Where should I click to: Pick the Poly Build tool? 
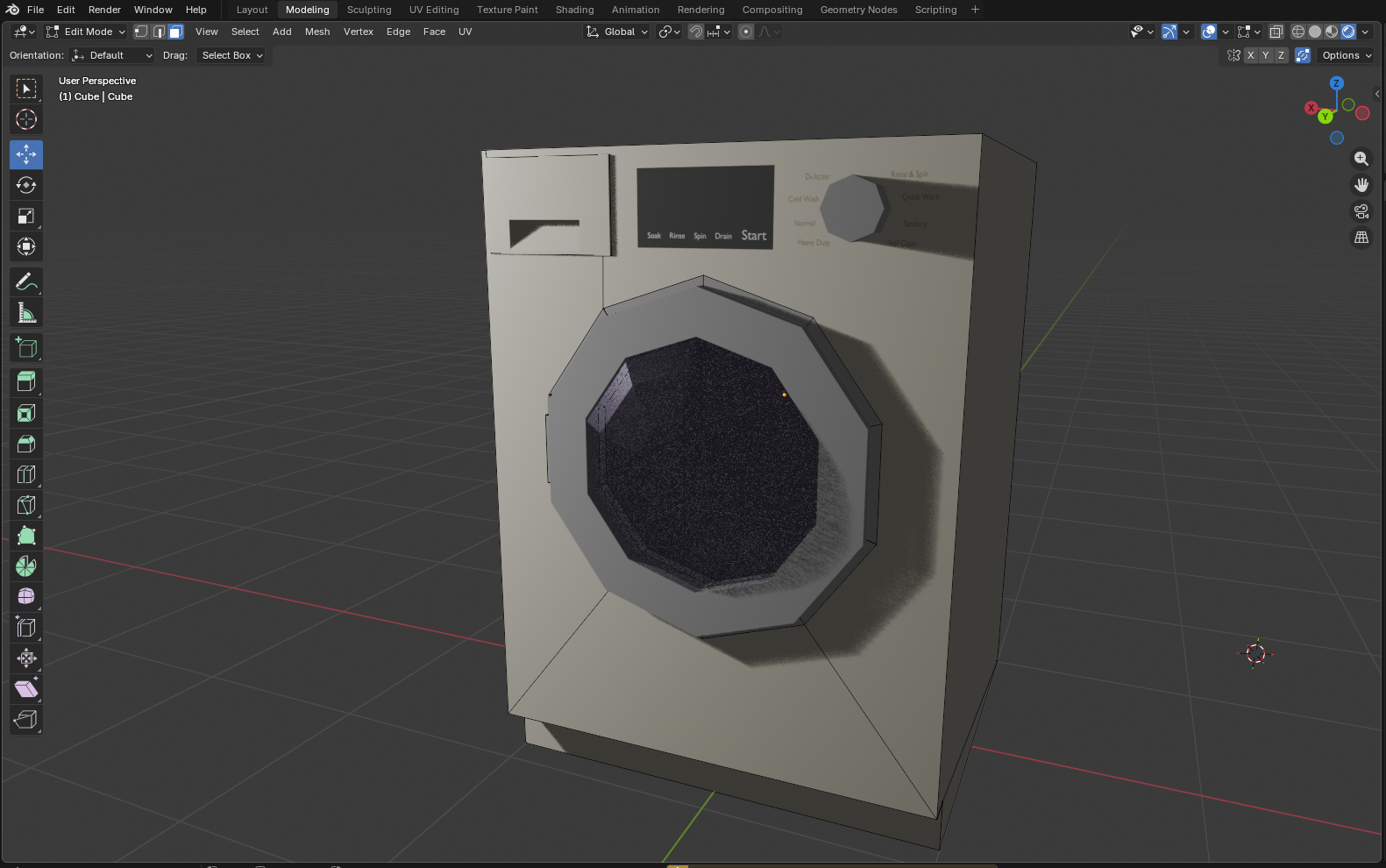tap(26, 536)
